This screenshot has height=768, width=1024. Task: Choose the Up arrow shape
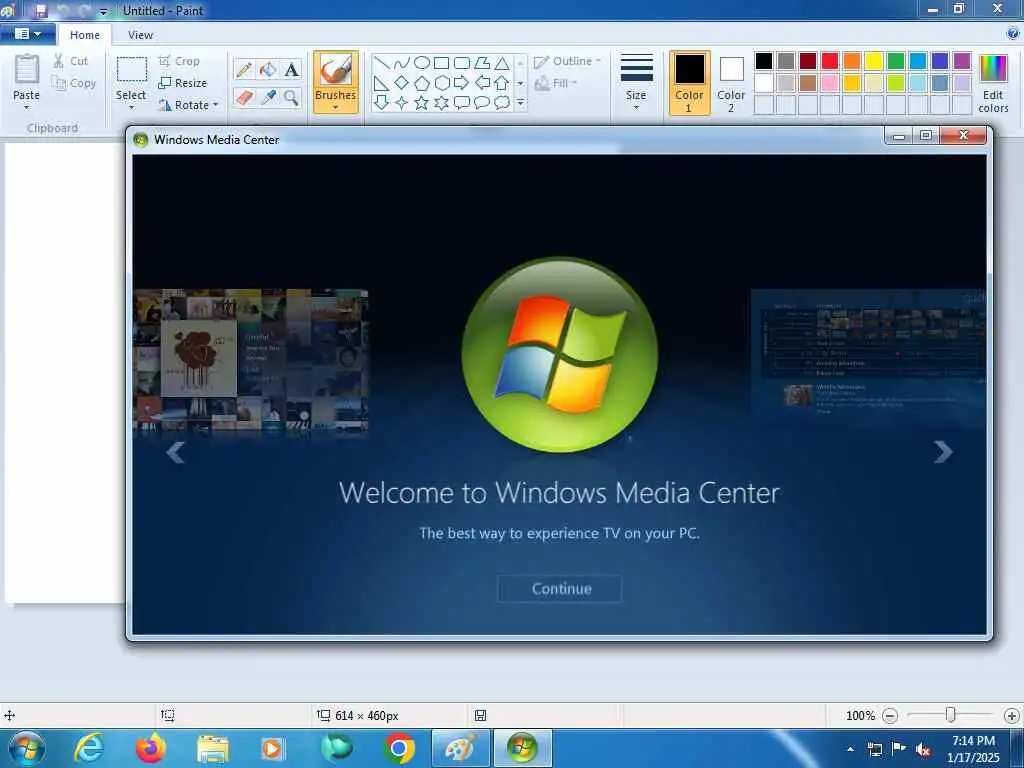pos(502,83)
